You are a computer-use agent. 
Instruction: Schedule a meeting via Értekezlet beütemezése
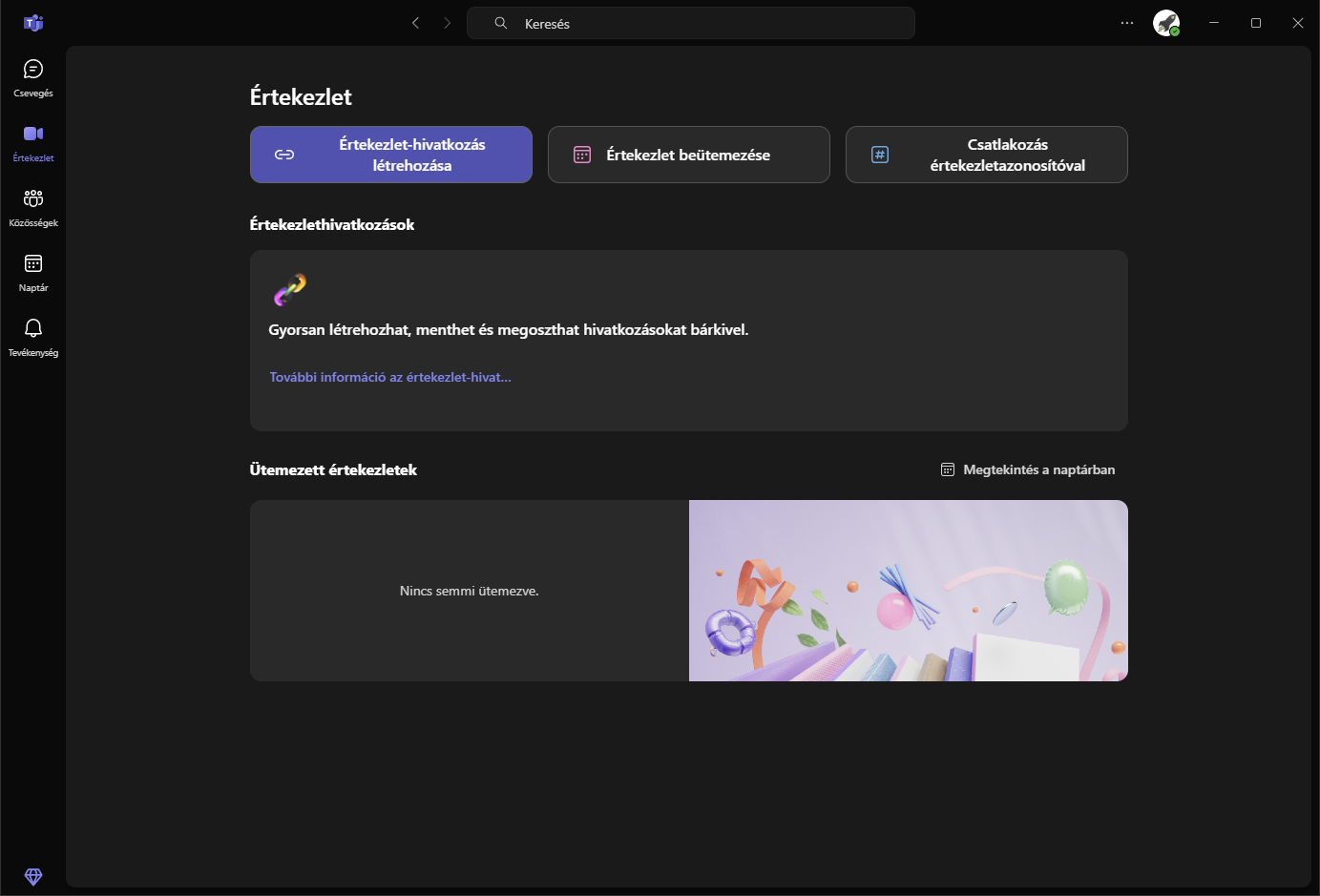688,154
